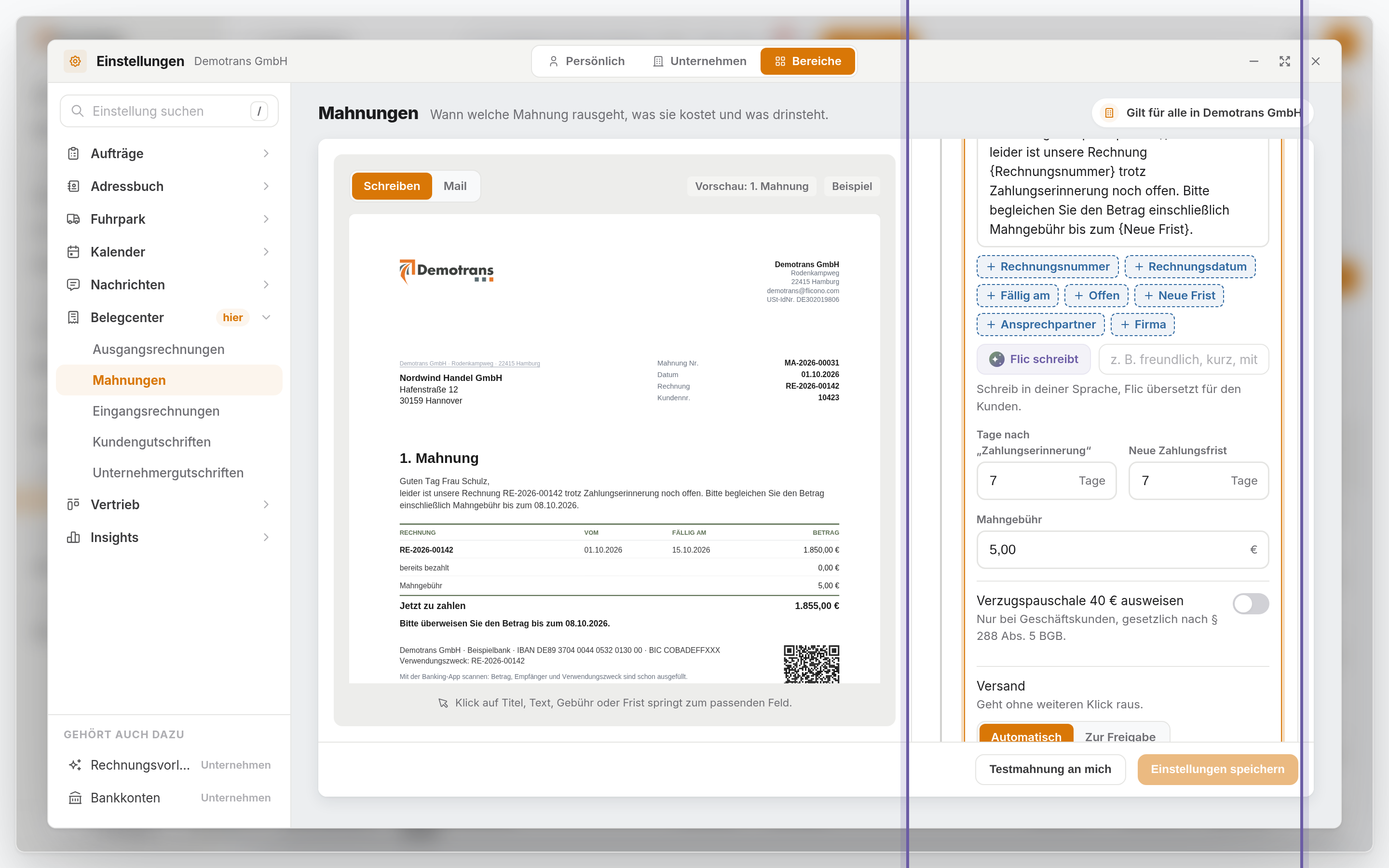This screenshot has width=1389, height=868.
Task: Insert the Rechnungsnummer placeholder chip
Action: (x=1048, y=266)
